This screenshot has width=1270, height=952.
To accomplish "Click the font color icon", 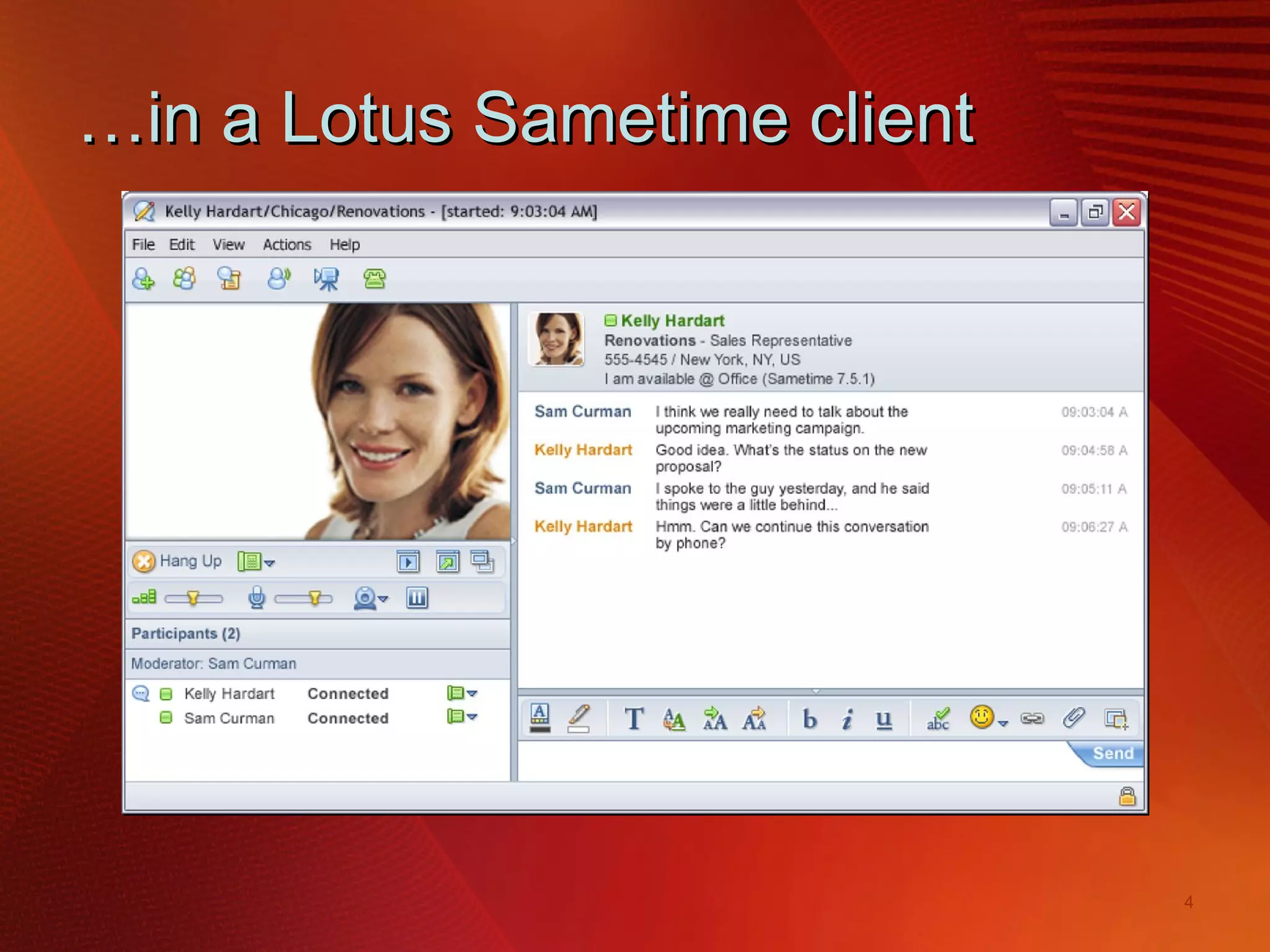I will pos(540,718).
